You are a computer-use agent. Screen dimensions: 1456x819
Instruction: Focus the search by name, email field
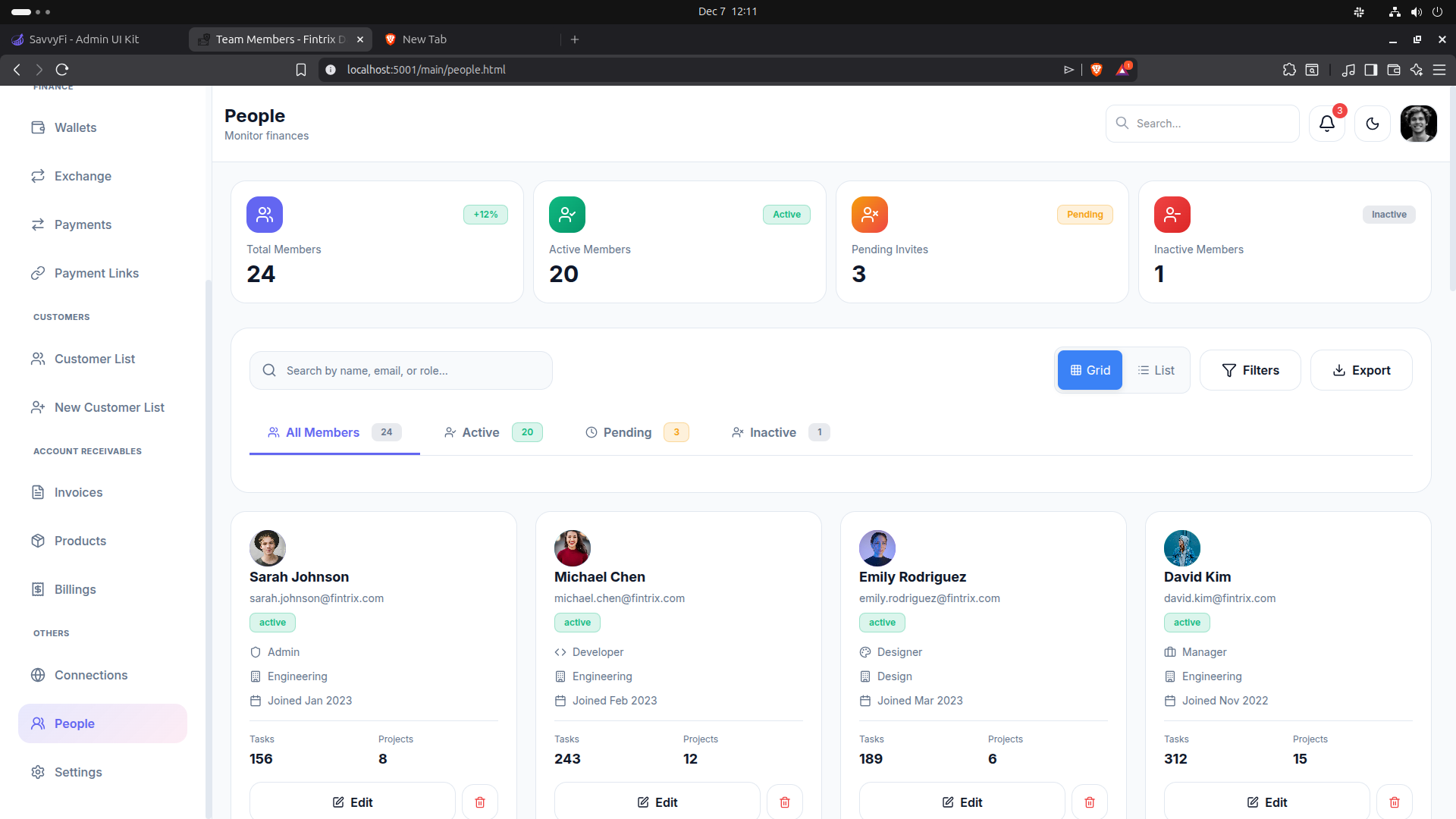409,371
